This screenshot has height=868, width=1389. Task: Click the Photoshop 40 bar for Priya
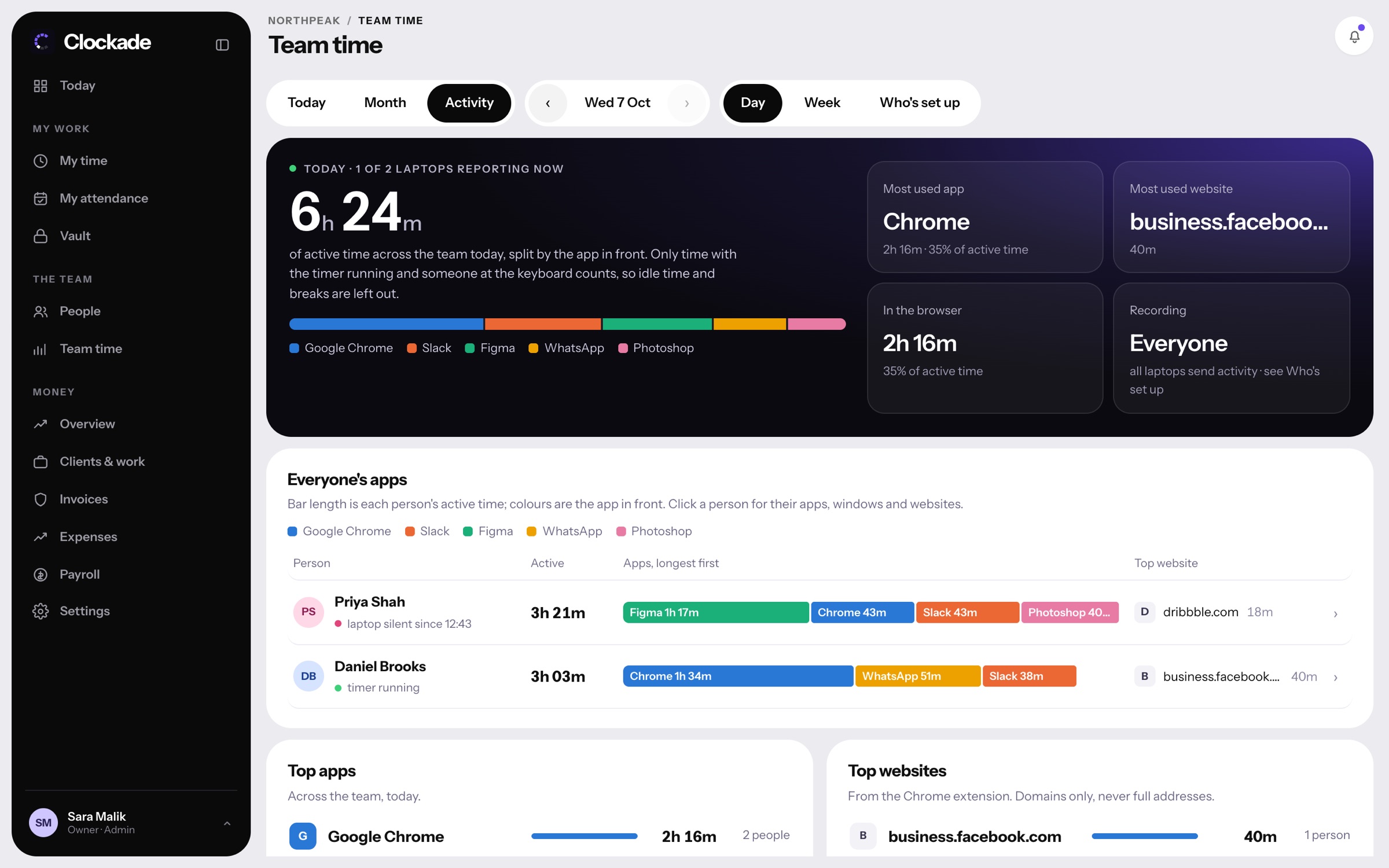[x=1070, y=612]
